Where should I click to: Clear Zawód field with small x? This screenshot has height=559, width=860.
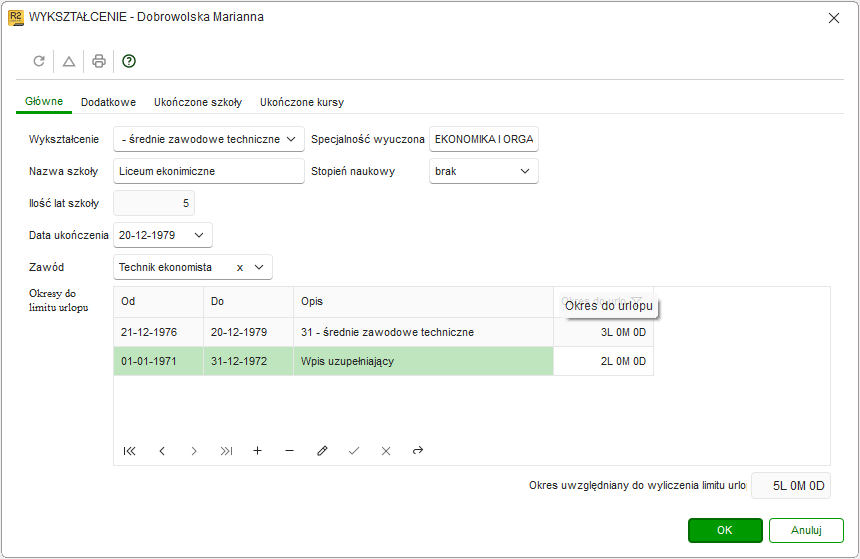pyautogui.click(x=240, y=268)
